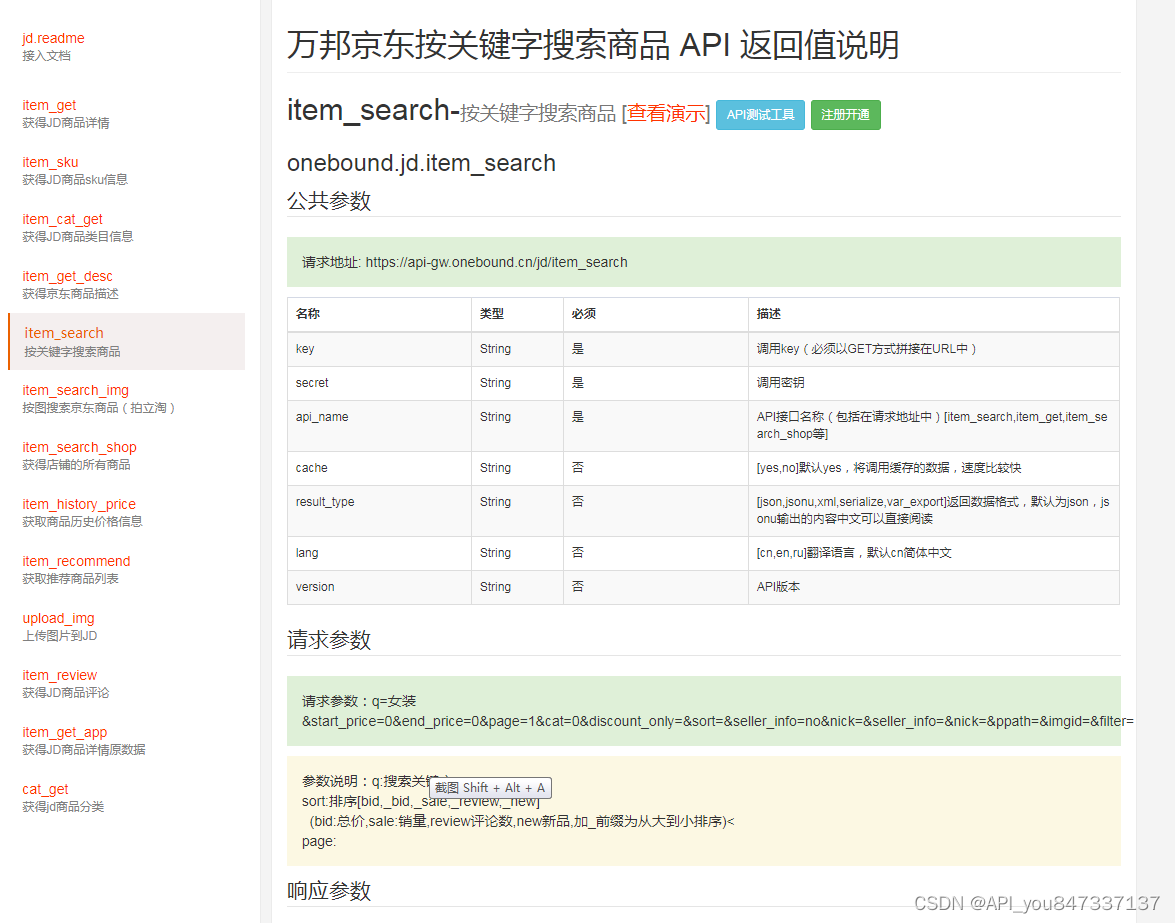The height and width of the screenshot is (923, 1175).
Task: Open item_get in the sidebar
Action: pyautogui.click(x=49, y=105)
